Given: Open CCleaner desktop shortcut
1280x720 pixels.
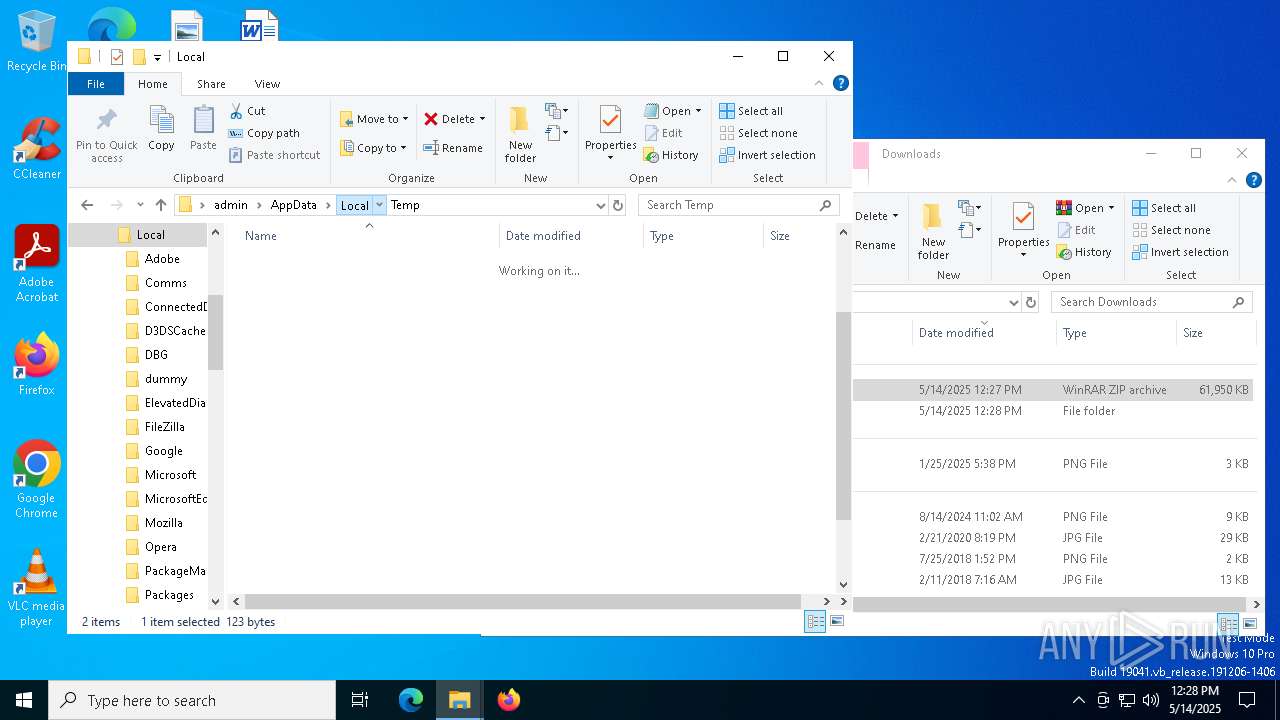Looking at the screenshot, I should pyautogui.click(x=37, y=148).
